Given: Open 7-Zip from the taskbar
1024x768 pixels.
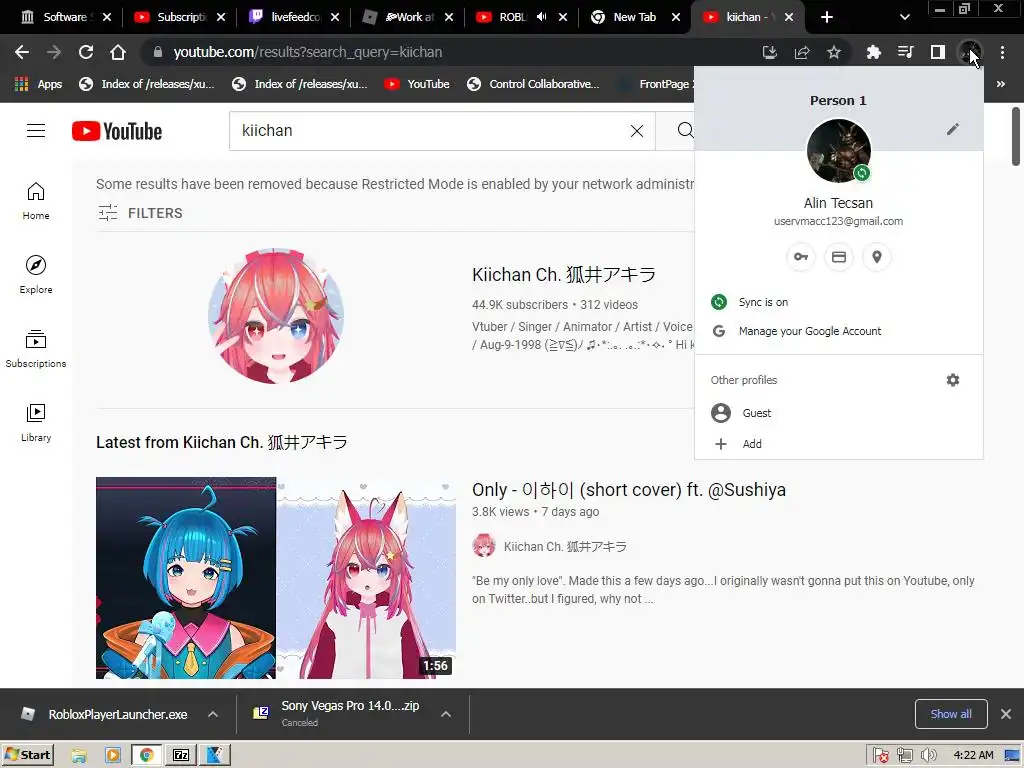Looking at the screenshot, I should (x=181, y=755).
